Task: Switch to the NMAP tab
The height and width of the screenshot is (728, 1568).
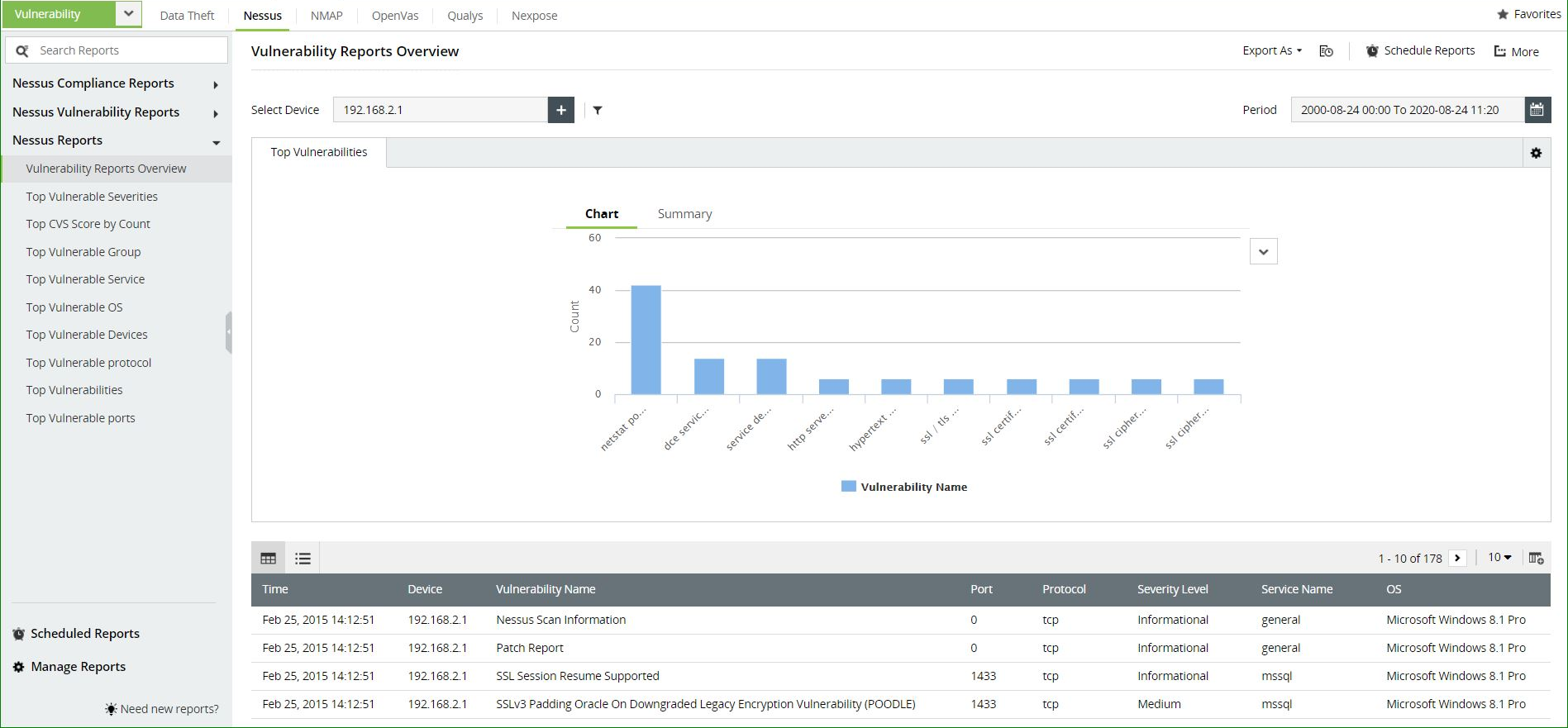Action: point(326,16)
